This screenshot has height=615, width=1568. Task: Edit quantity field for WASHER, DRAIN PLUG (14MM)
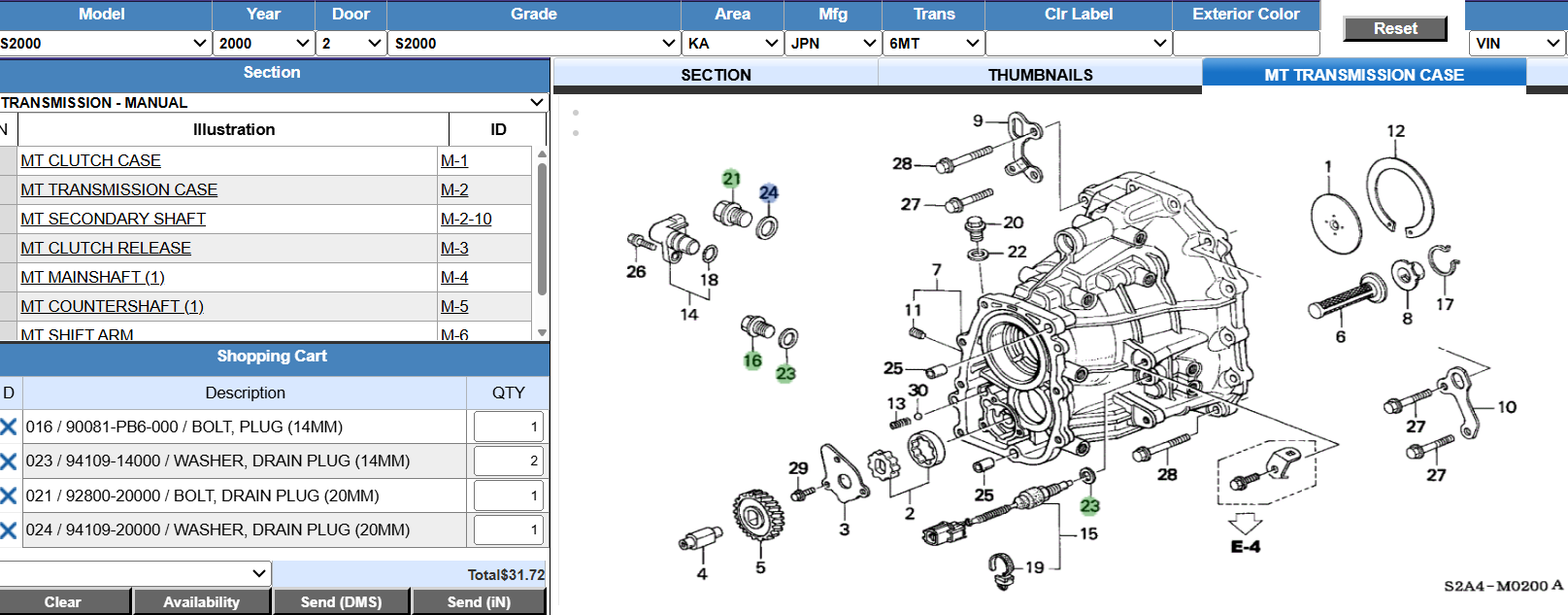[x=508, y=461]
